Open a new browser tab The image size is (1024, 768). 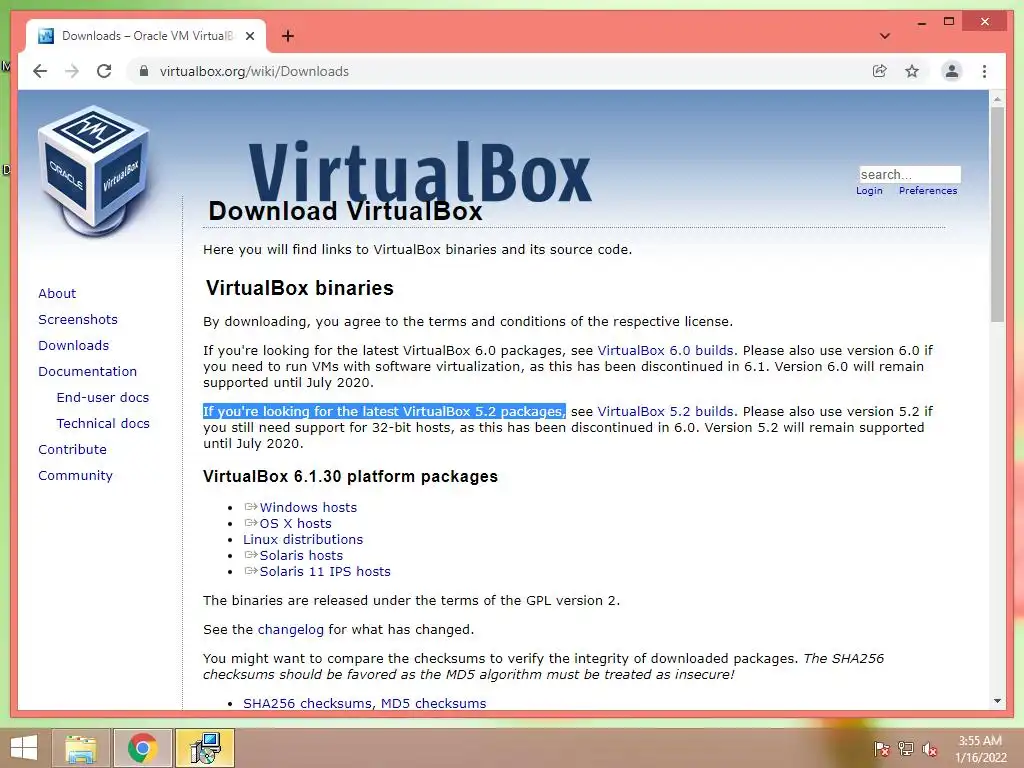coord(288,36)
